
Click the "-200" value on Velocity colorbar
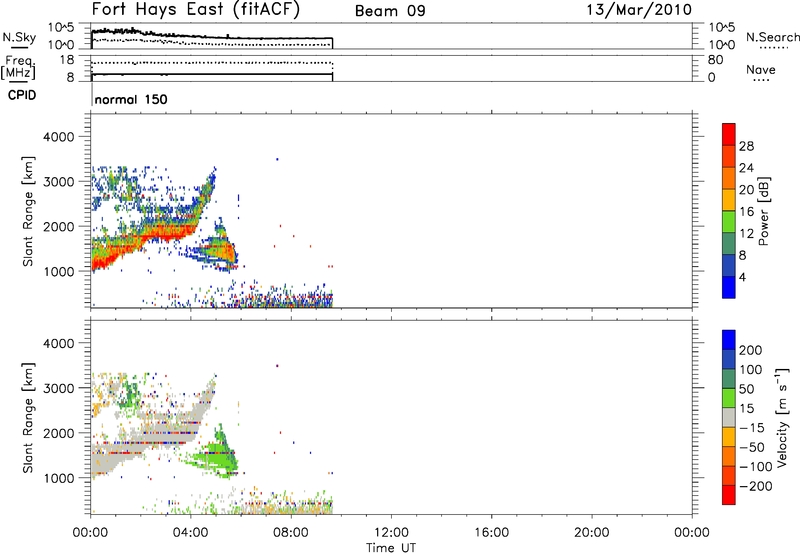pyautogui.click(x=755, y=486)
